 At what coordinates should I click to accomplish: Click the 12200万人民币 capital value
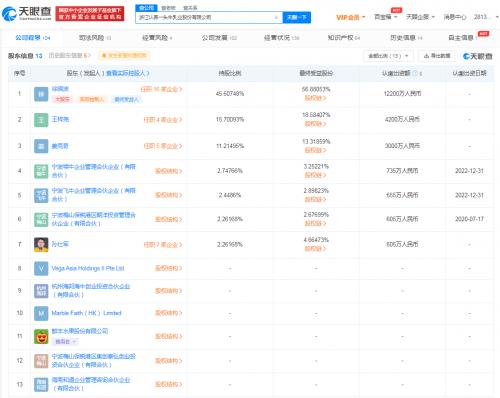point(402,94)
